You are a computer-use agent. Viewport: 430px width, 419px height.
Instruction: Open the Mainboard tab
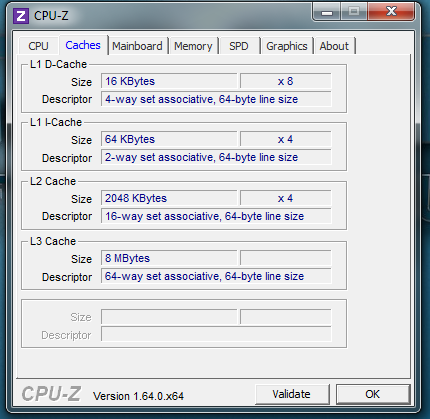(x=137, y=46)
